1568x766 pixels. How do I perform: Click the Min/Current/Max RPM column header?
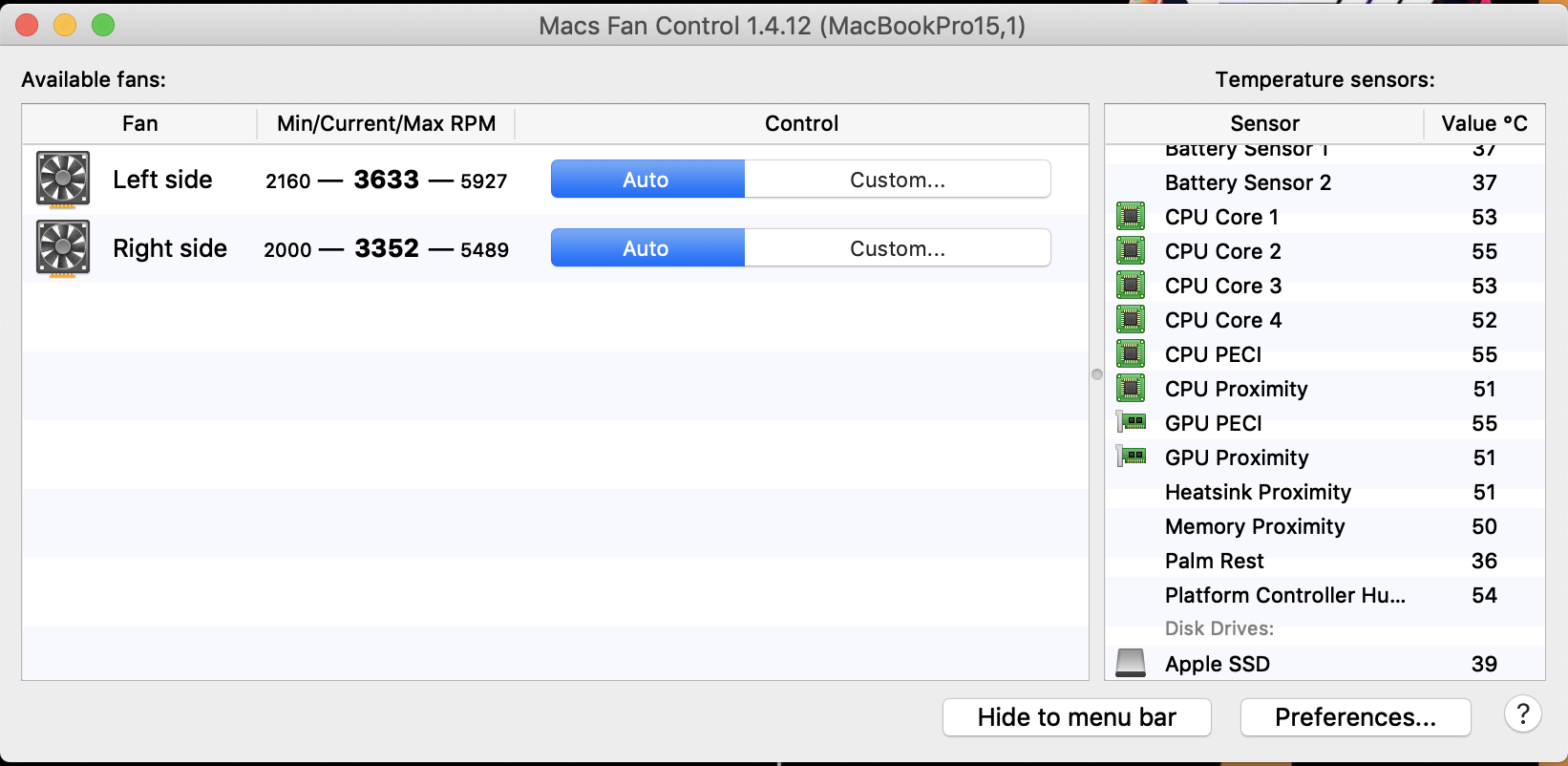tap(386, 123)
